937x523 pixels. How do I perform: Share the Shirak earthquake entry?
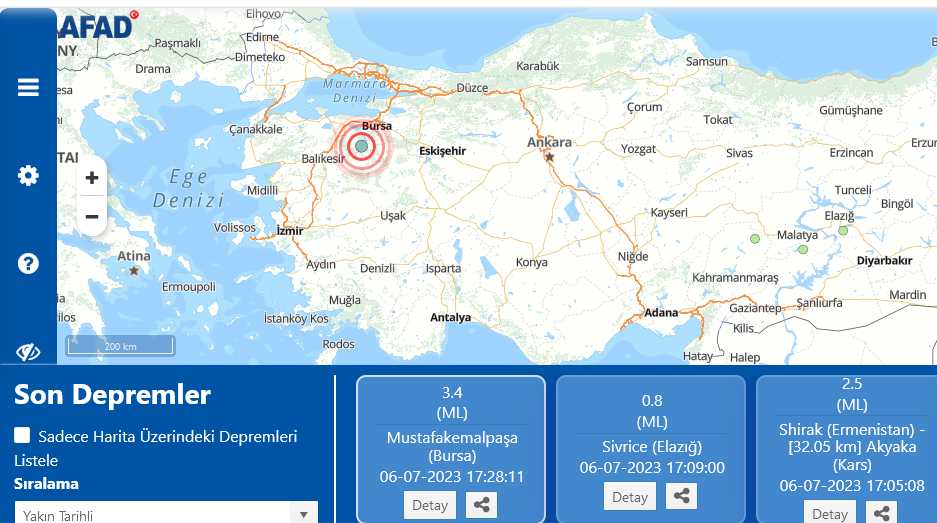881,513
